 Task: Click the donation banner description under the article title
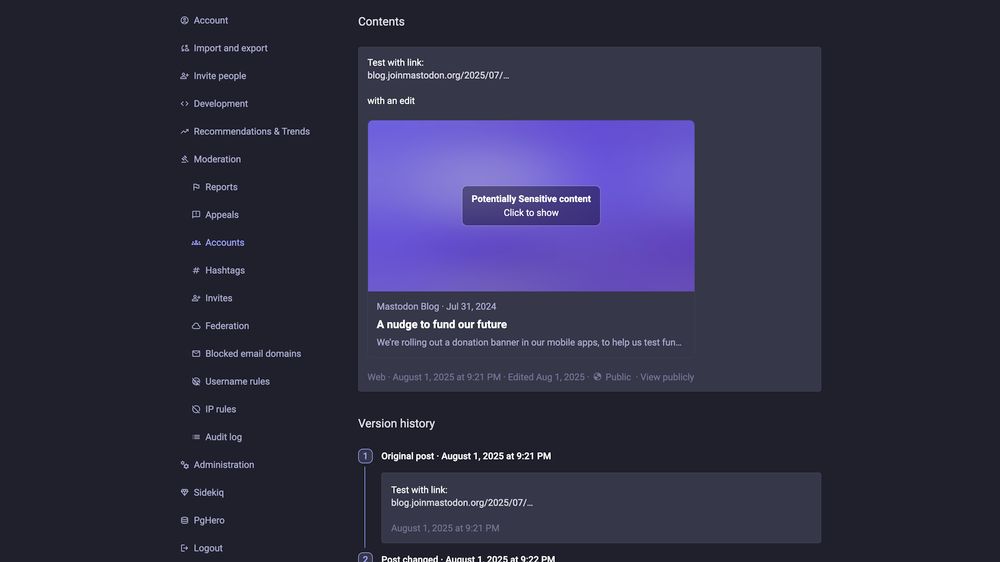(x=529, y=343)
